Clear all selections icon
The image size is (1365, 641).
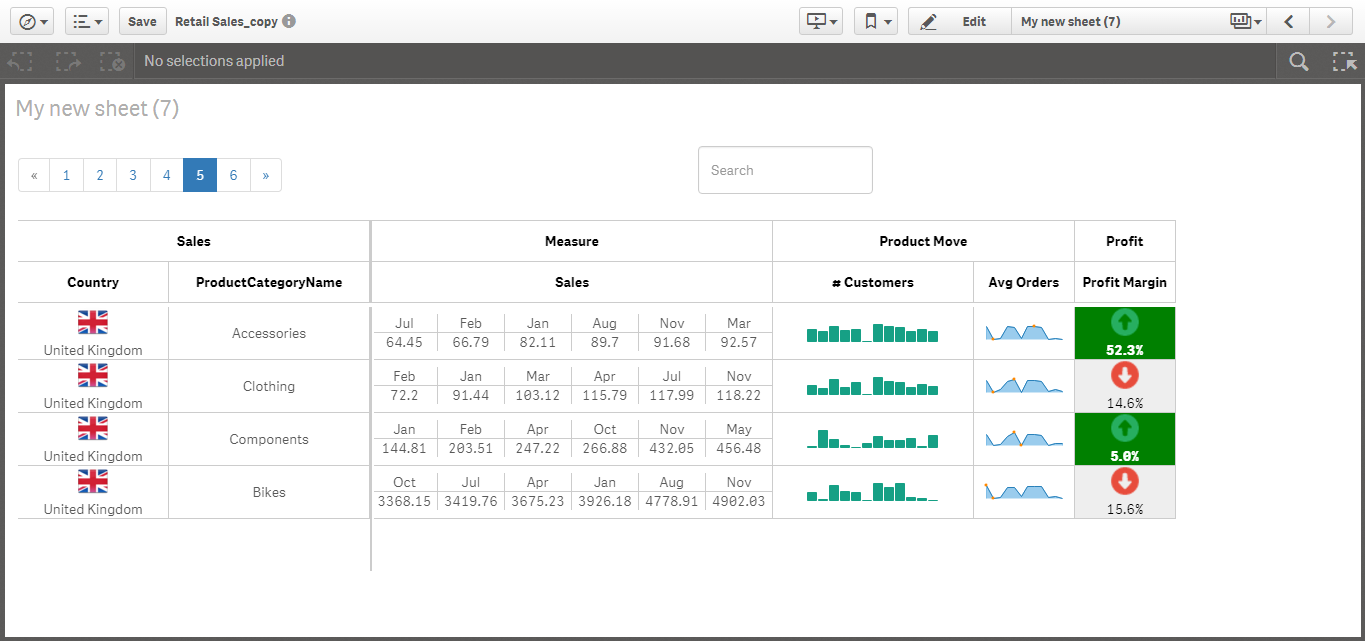click(x=112, y=61)
